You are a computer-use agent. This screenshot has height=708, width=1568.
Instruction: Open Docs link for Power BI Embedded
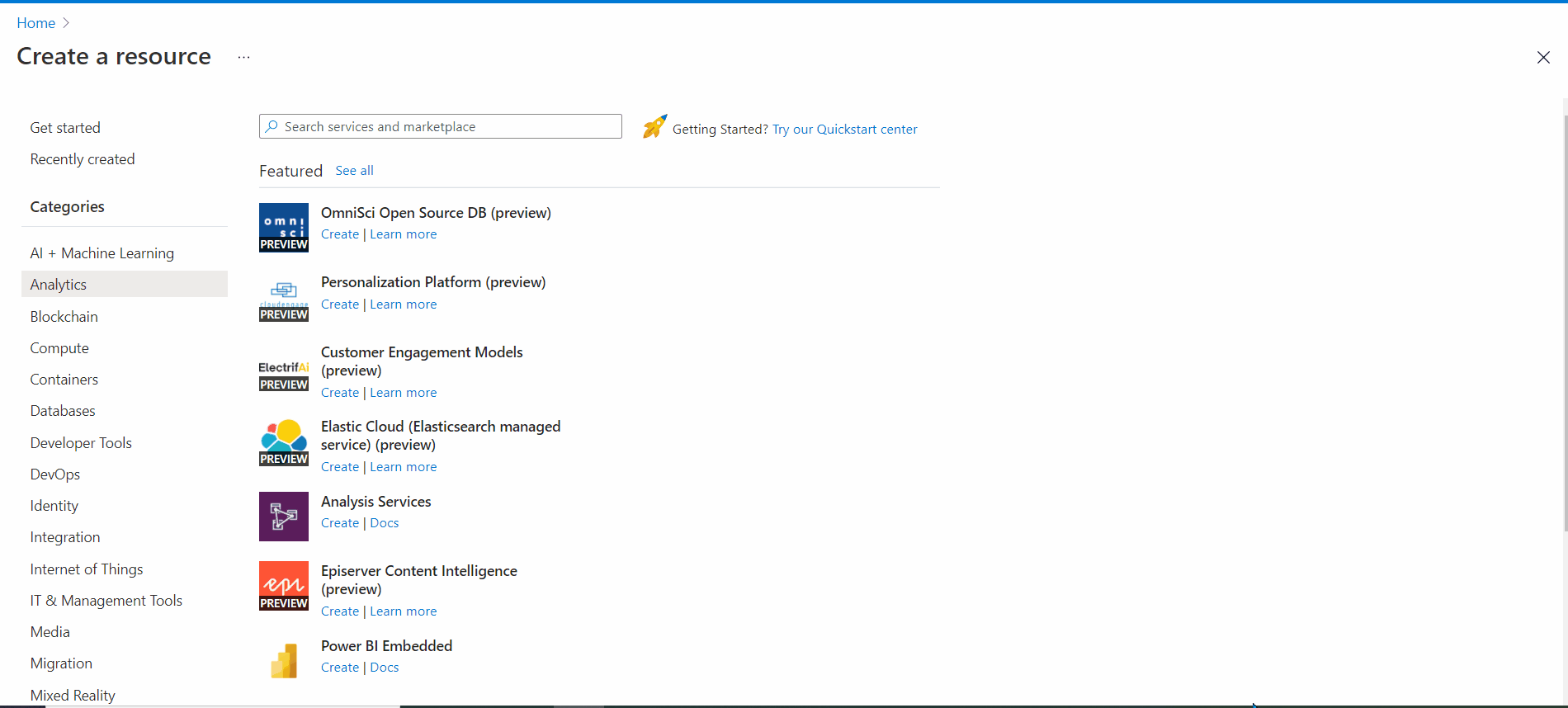385,668
